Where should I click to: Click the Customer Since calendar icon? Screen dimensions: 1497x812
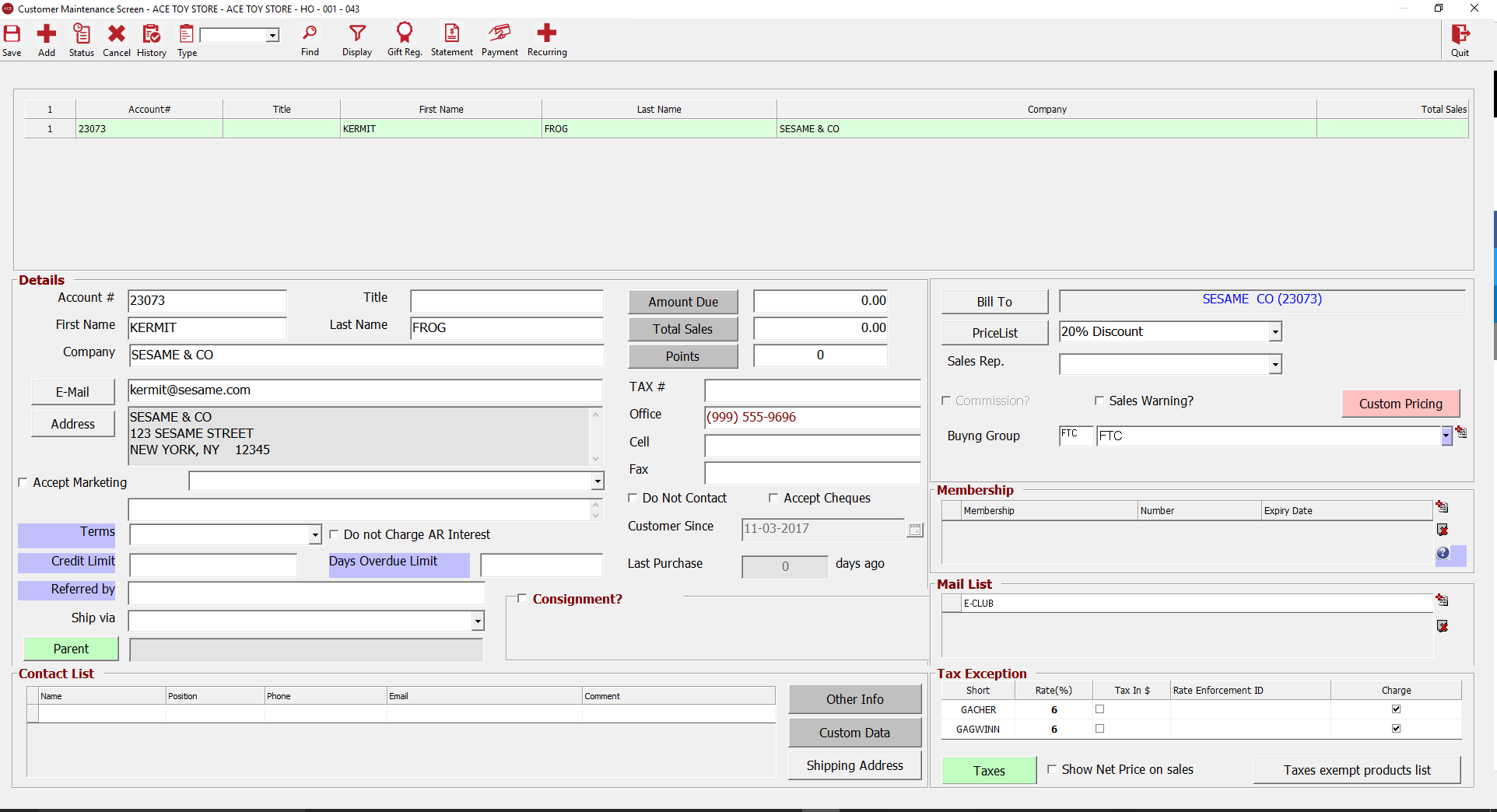pyautogui.click(x=915, y=530)
